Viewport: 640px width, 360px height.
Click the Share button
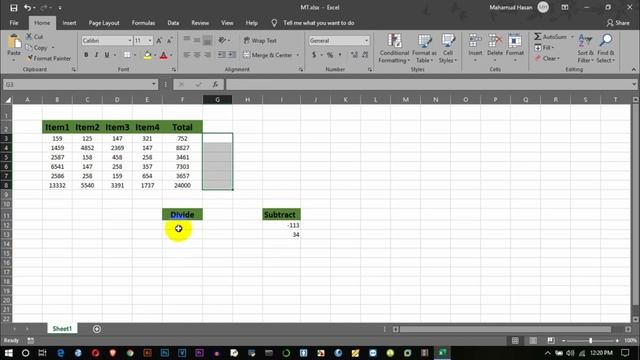pos(618,23)
